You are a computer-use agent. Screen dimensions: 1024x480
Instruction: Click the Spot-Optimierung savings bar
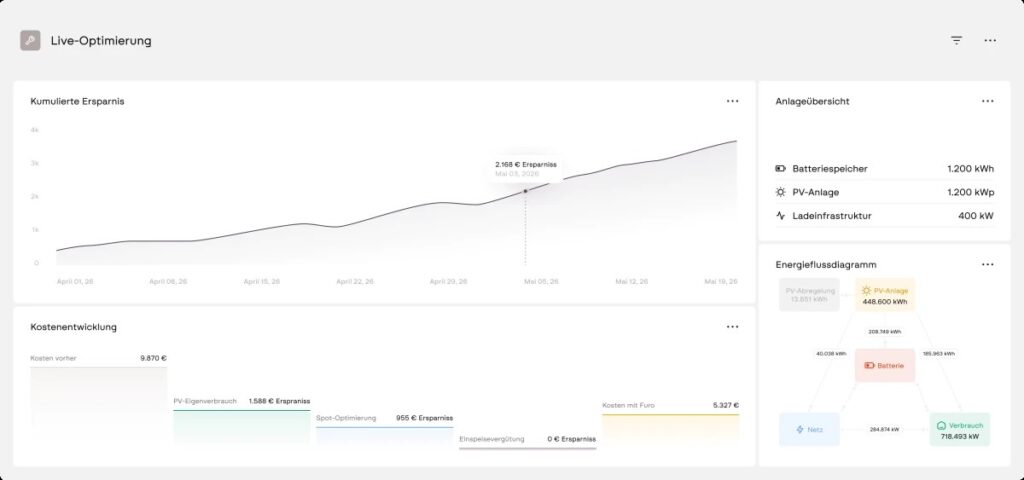coord(385,436)
